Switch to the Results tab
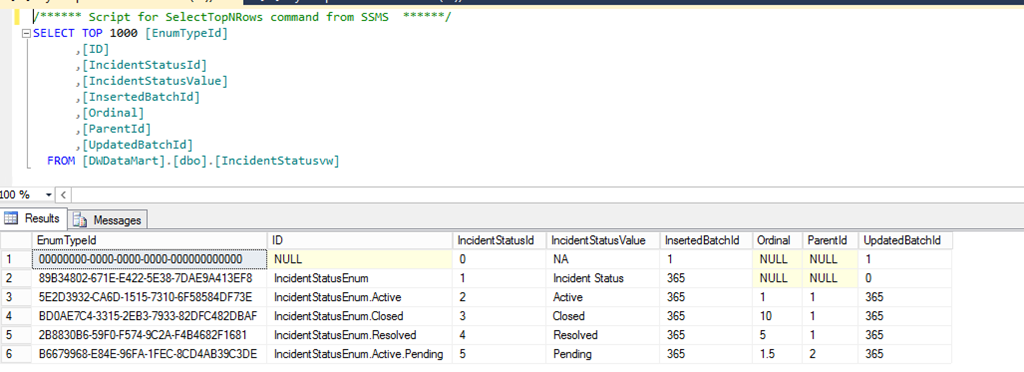 pyautogui.click(x=33, y=219)
